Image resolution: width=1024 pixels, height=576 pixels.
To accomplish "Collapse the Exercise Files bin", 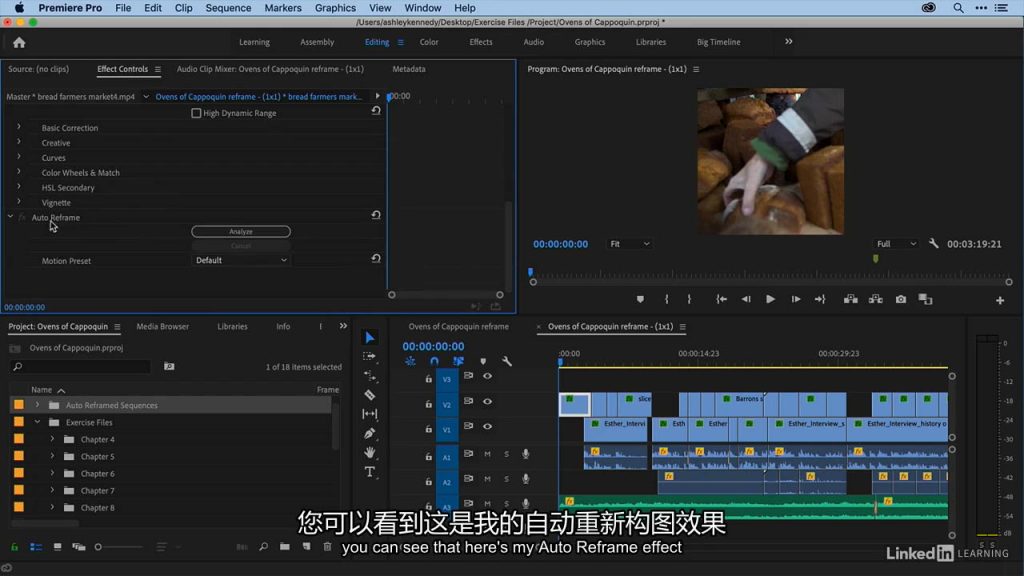I will point(37,422).
